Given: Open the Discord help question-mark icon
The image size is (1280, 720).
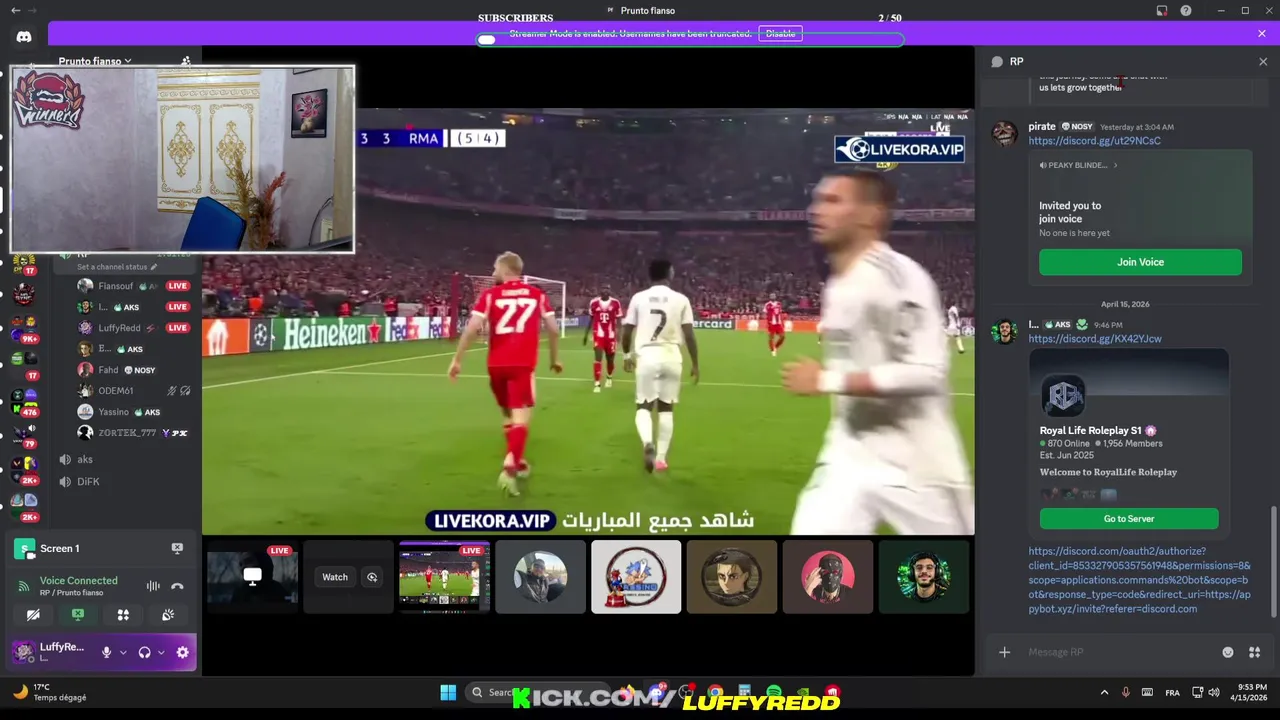Looking at the screenshot, I should tap(1186, 10).
